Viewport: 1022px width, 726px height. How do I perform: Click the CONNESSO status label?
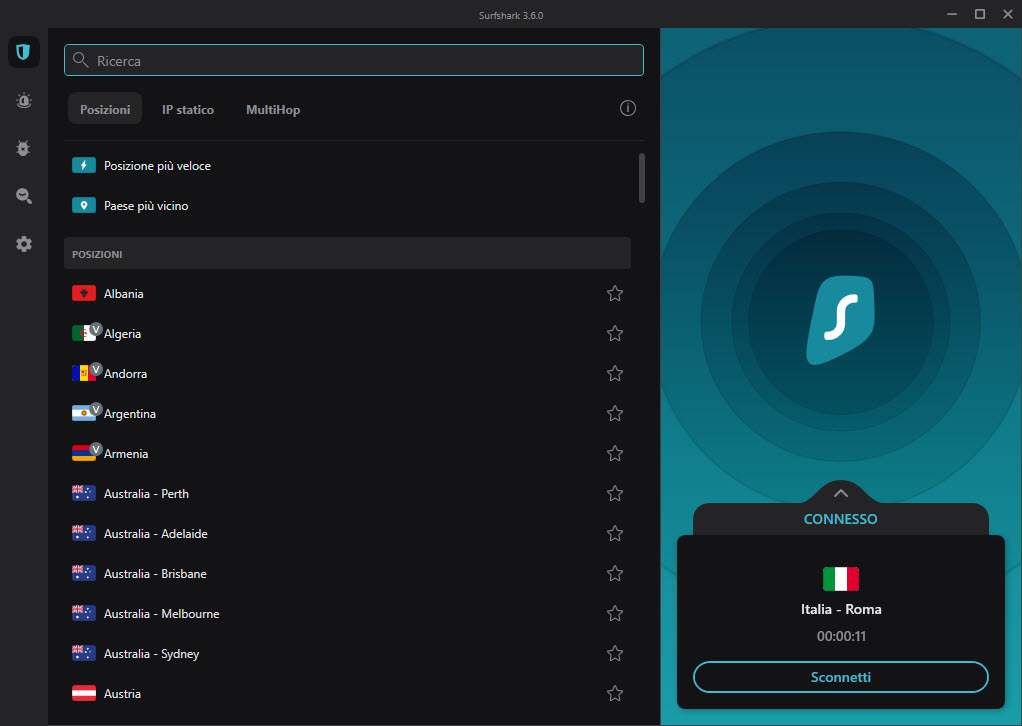[x=841, y=519]
